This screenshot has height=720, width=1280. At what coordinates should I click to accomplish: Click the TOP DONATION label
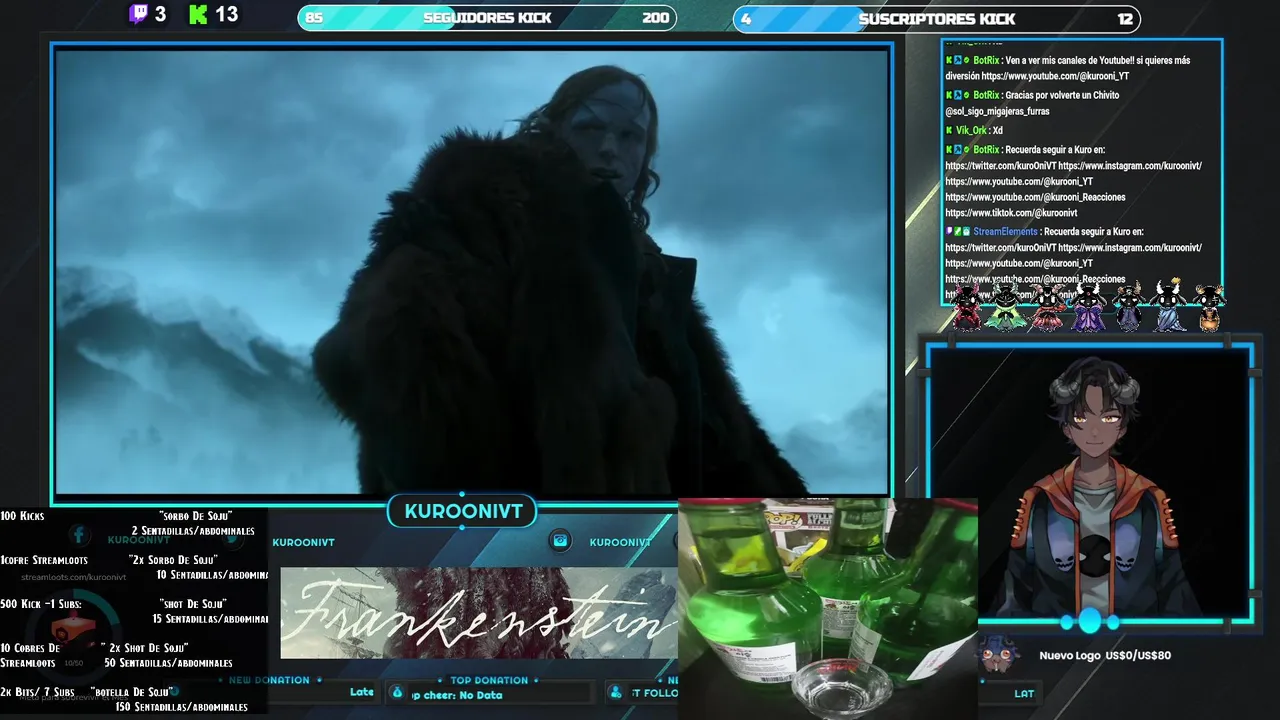489,681
